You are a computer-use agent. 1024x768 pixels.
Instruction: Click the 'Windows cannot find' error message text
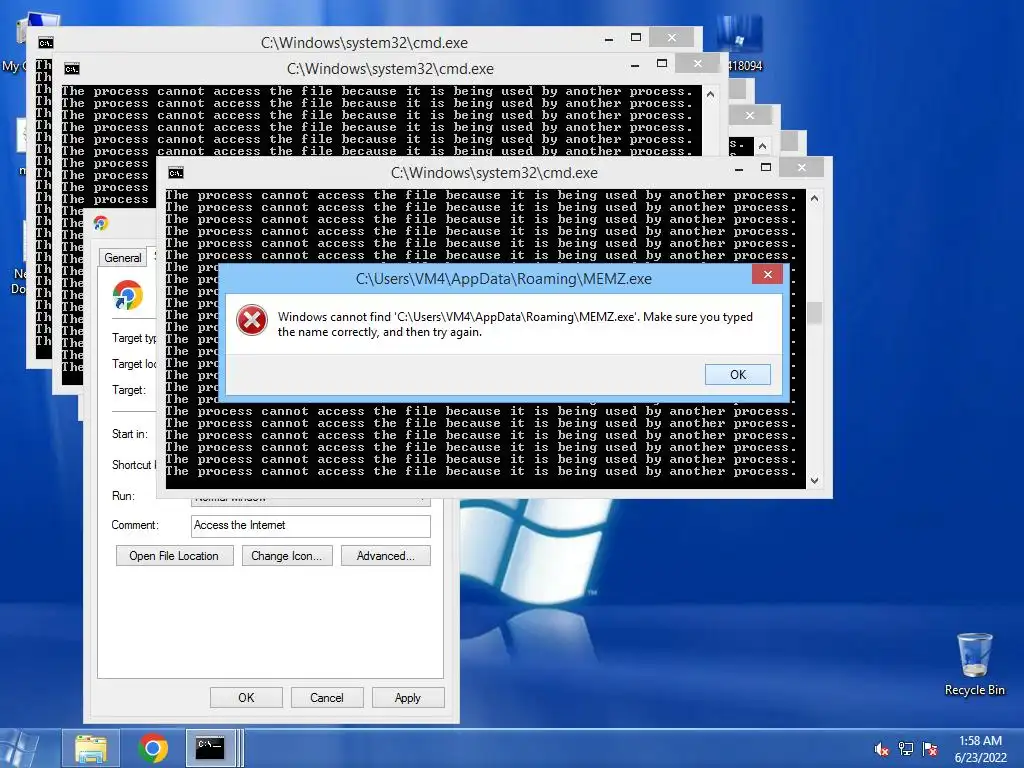pyautogui.click(x=515, y=324)
